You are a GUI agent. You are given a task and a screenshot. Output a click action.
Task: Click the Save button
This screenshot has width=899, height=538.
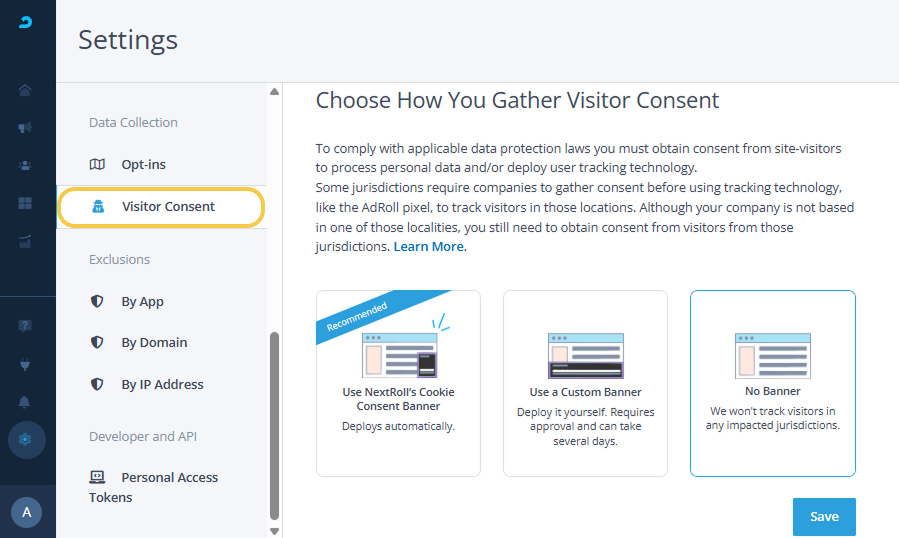point(824,517)
